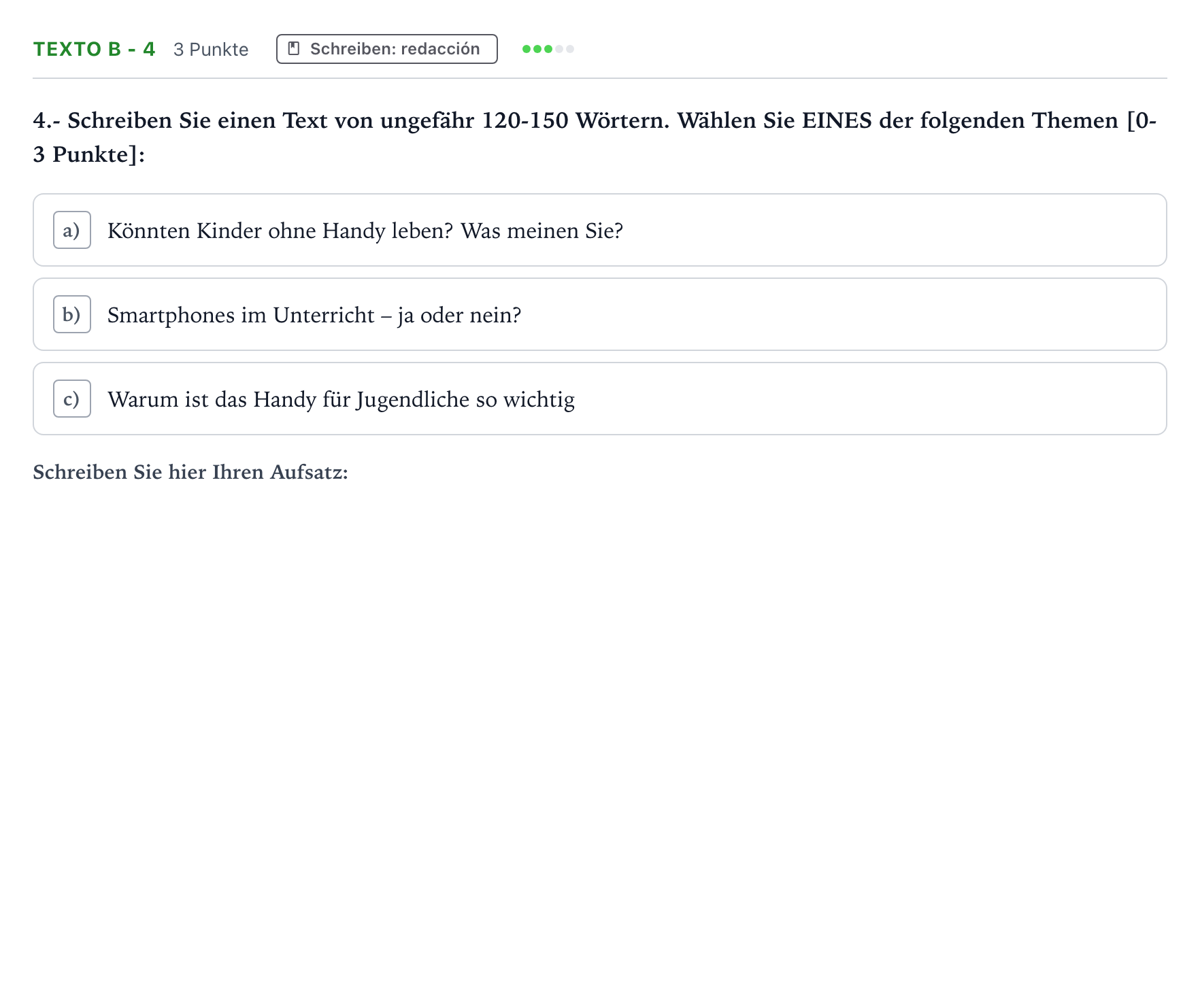The height and width of the screenshot is (1008, 1200).
Task: Choose topic 'Könnten Kinder ohne Handy leben?'
Action: click(x=600, y=230)
